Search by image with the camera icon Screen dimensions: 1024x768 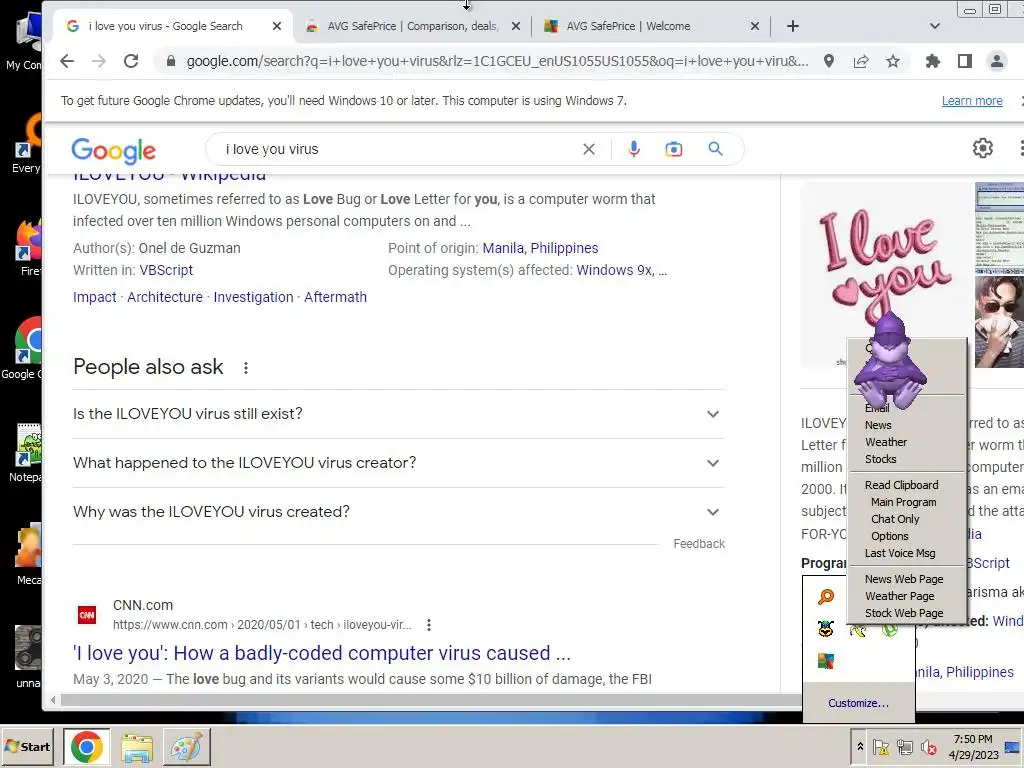(673, 149)
